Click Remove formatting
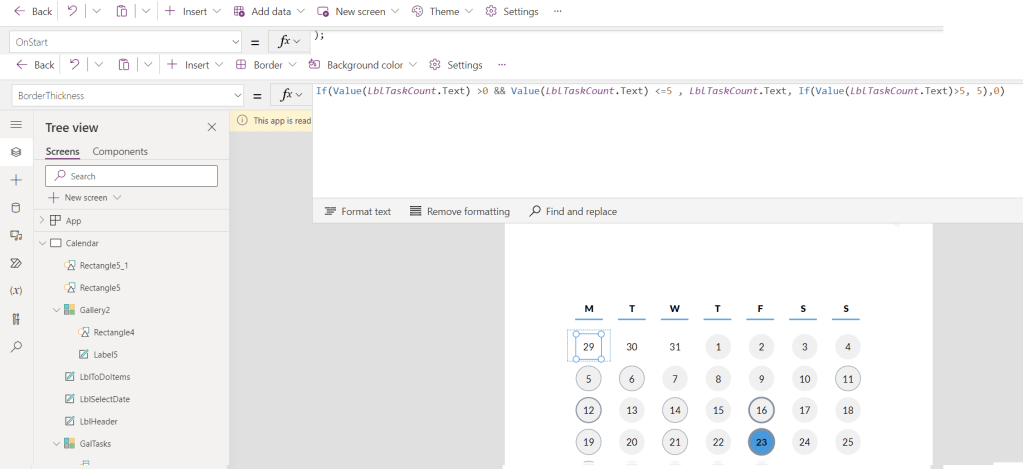The height and width of the screenshot is (469, 1023). coord(460,211)
